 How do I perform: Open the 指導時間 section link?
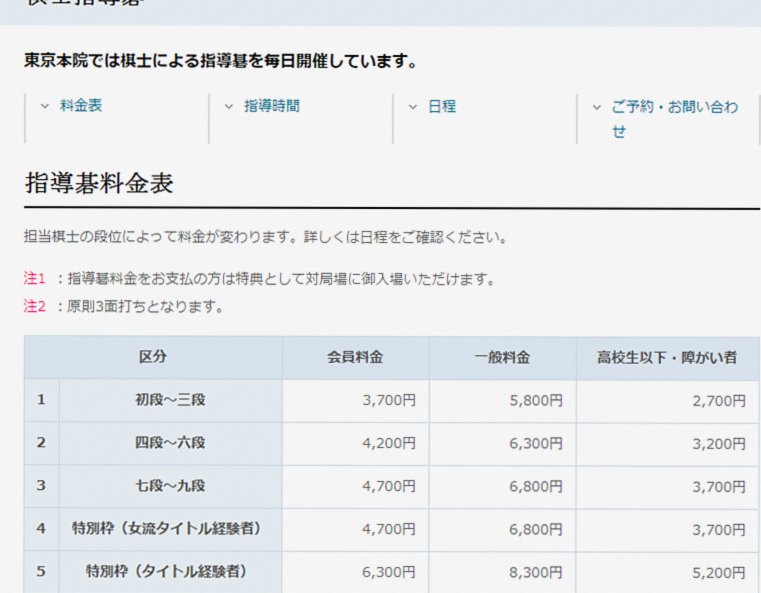tap(272, 106)
